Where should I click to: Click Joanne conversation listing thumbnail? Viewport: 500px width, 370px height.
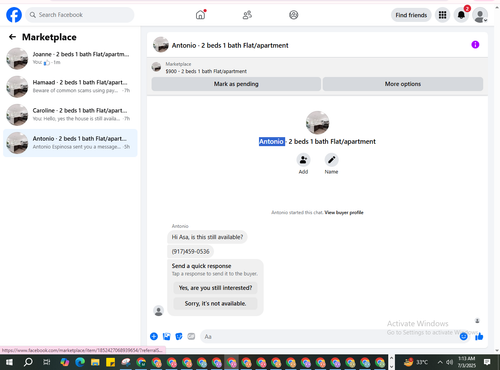(x=17, y=58)
